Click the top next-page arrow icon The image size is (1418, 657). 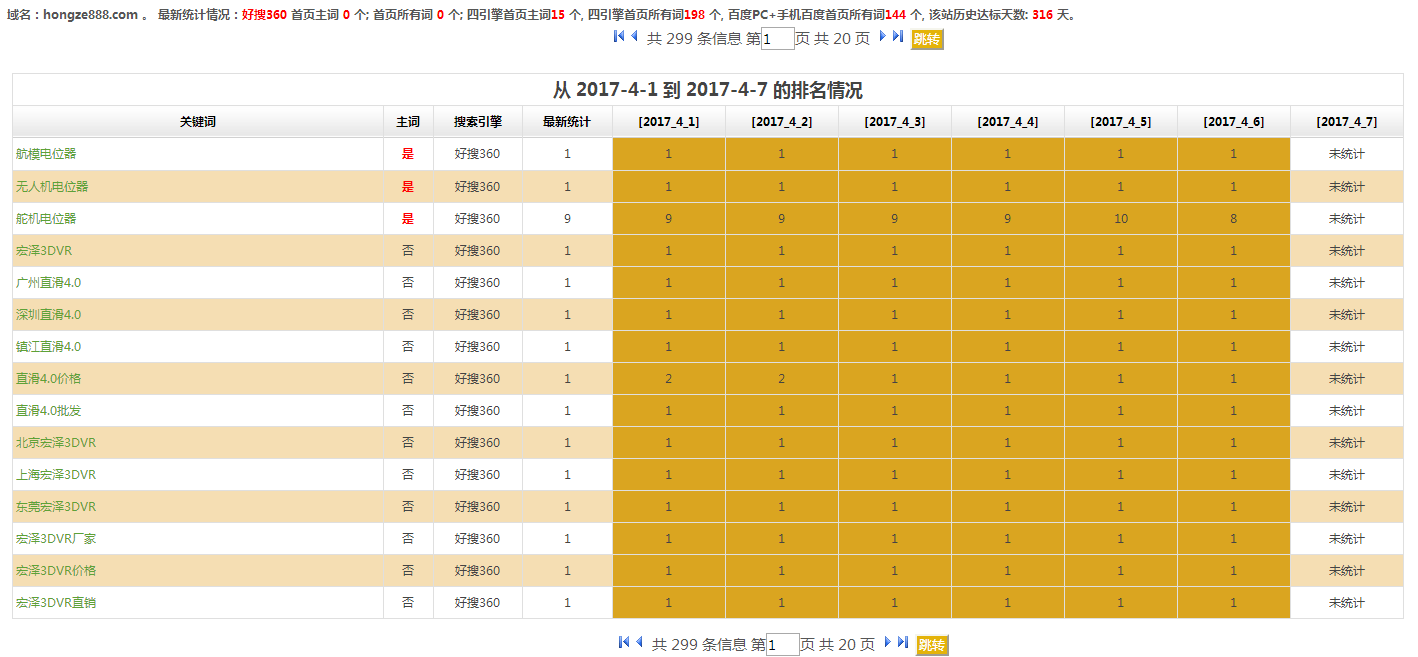(883, 36)
